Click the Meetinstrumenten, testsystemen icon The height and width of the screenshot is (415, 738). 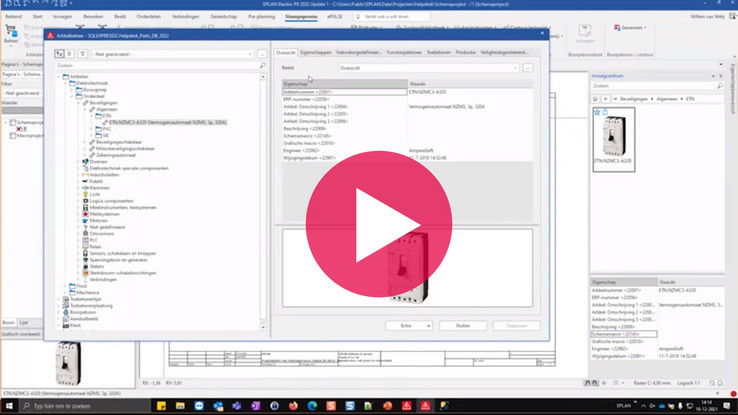point(85,208)
